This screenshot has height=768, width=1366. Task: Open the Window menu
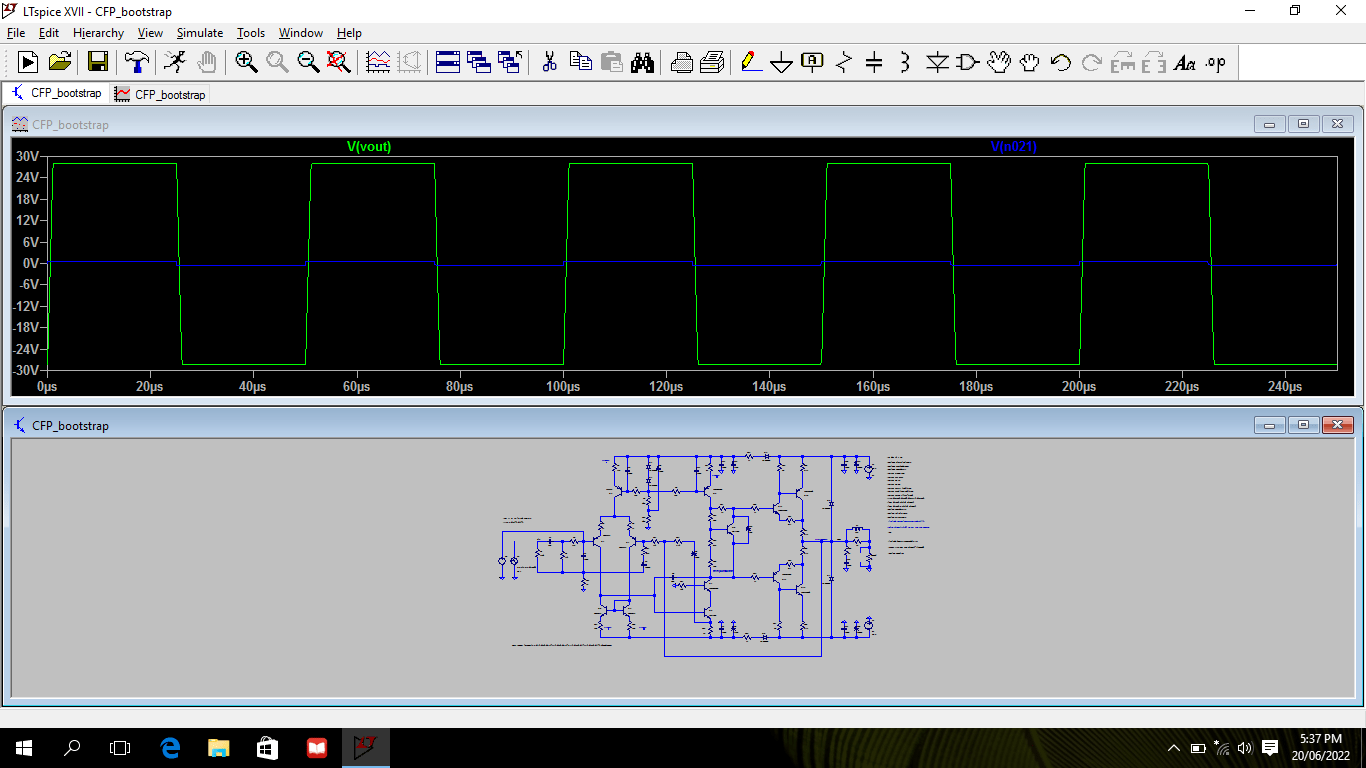point(301,33)
